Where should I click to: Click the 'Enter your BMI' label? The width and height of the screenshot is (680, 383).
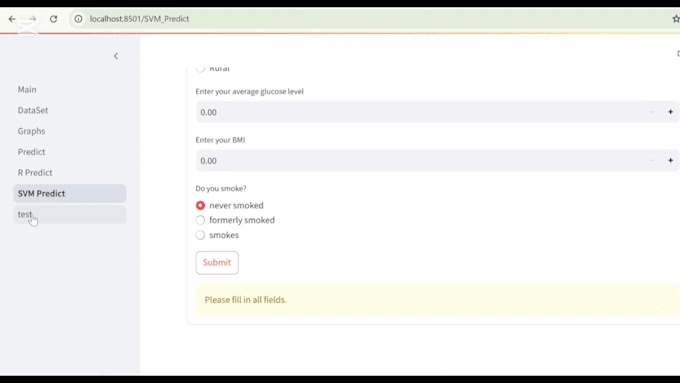[x=220, y=140]
